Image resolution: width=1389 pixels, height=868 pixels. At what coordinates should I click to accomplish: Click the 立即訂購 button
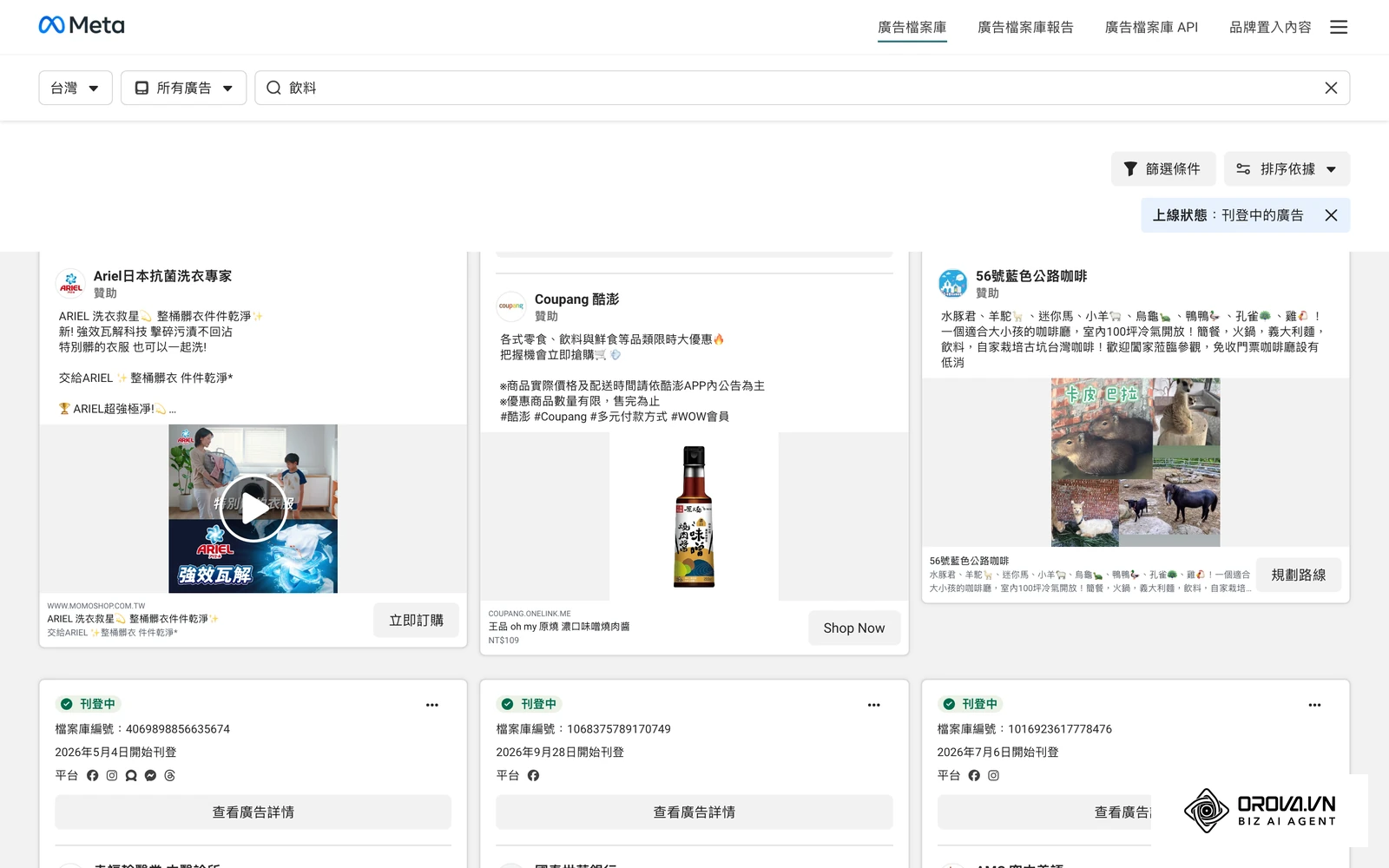tap(416, 620)
